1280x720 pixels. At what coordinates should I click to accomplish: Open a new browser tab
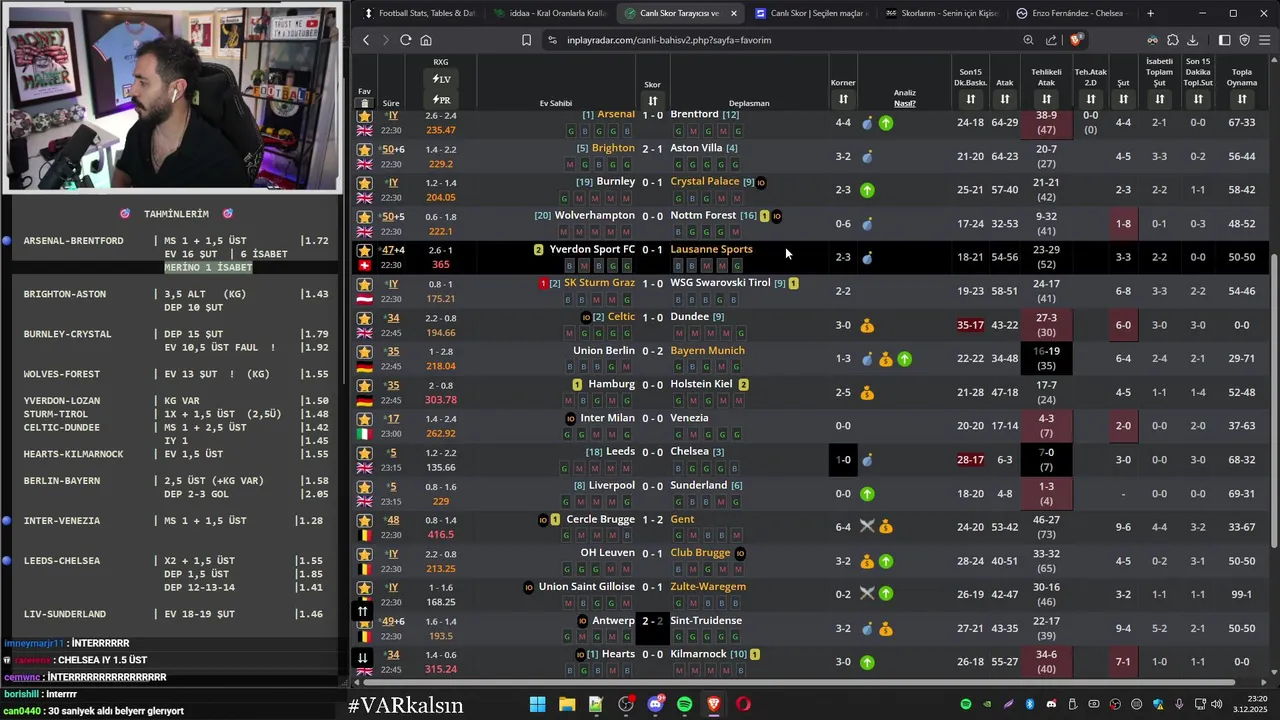coord(1150,13)
